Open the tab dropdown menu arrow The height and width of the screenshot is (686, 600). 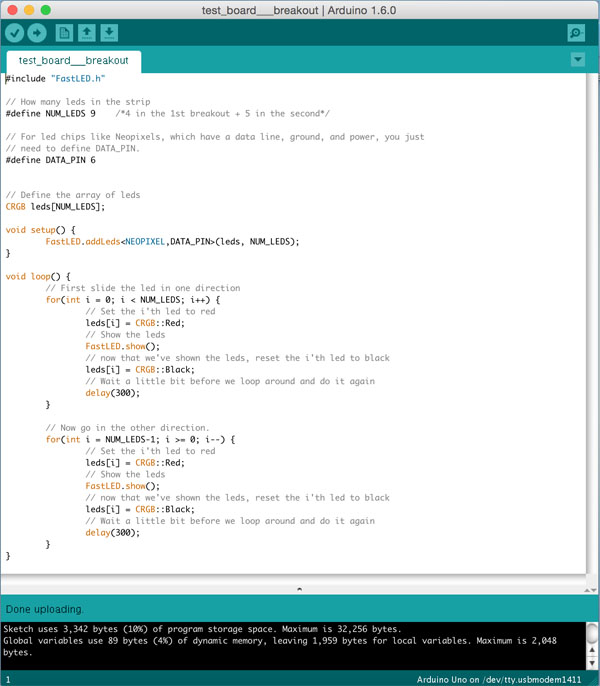578,59
